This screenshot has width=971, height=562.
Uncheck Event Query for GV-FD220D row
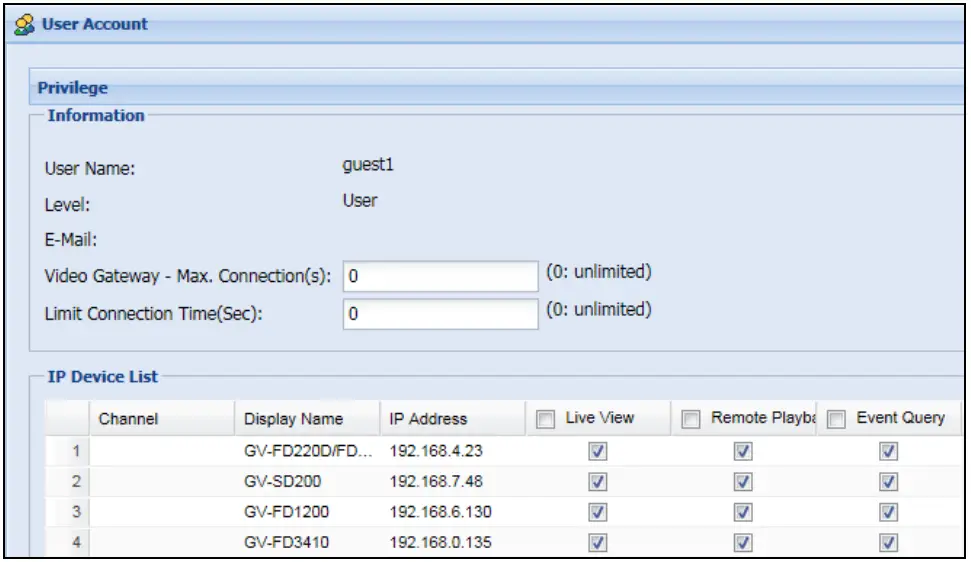click(x=889, y=451)
